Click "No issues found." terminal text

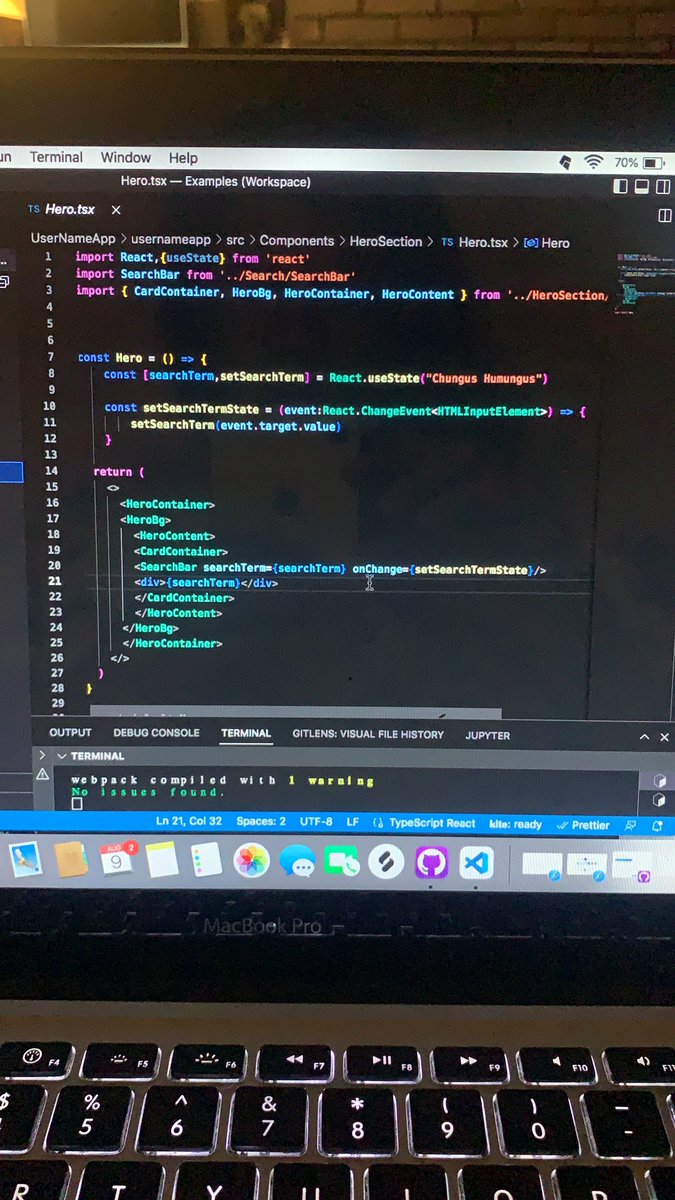click(148, 792)
